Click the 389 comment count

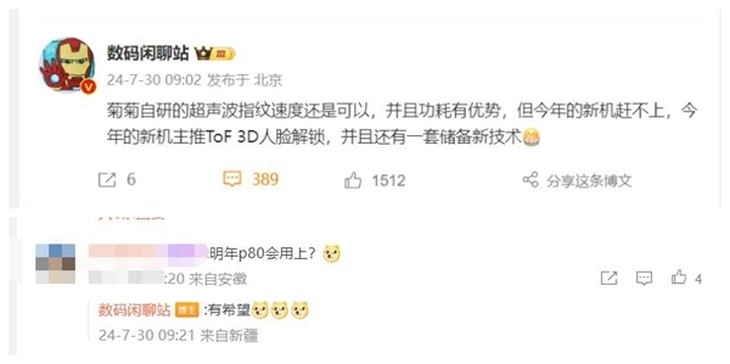pos(265,179)
